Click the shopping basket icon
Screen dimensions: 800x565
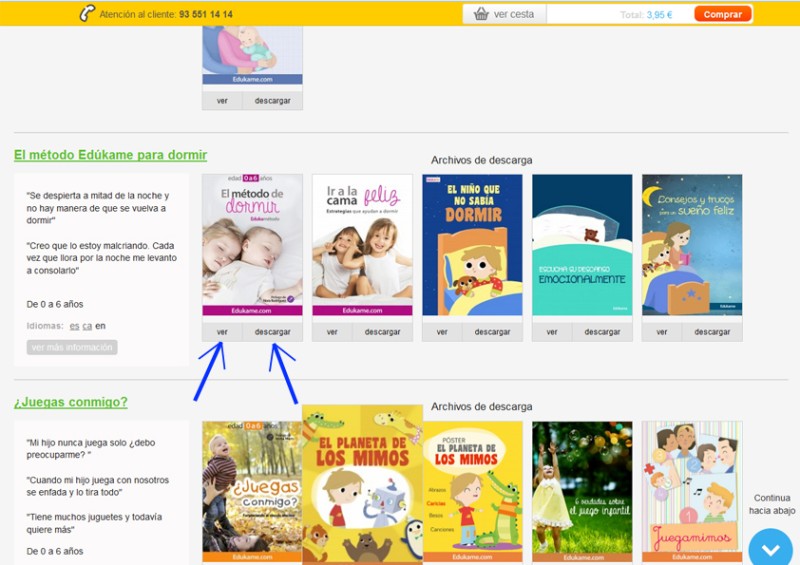point(481,14)
